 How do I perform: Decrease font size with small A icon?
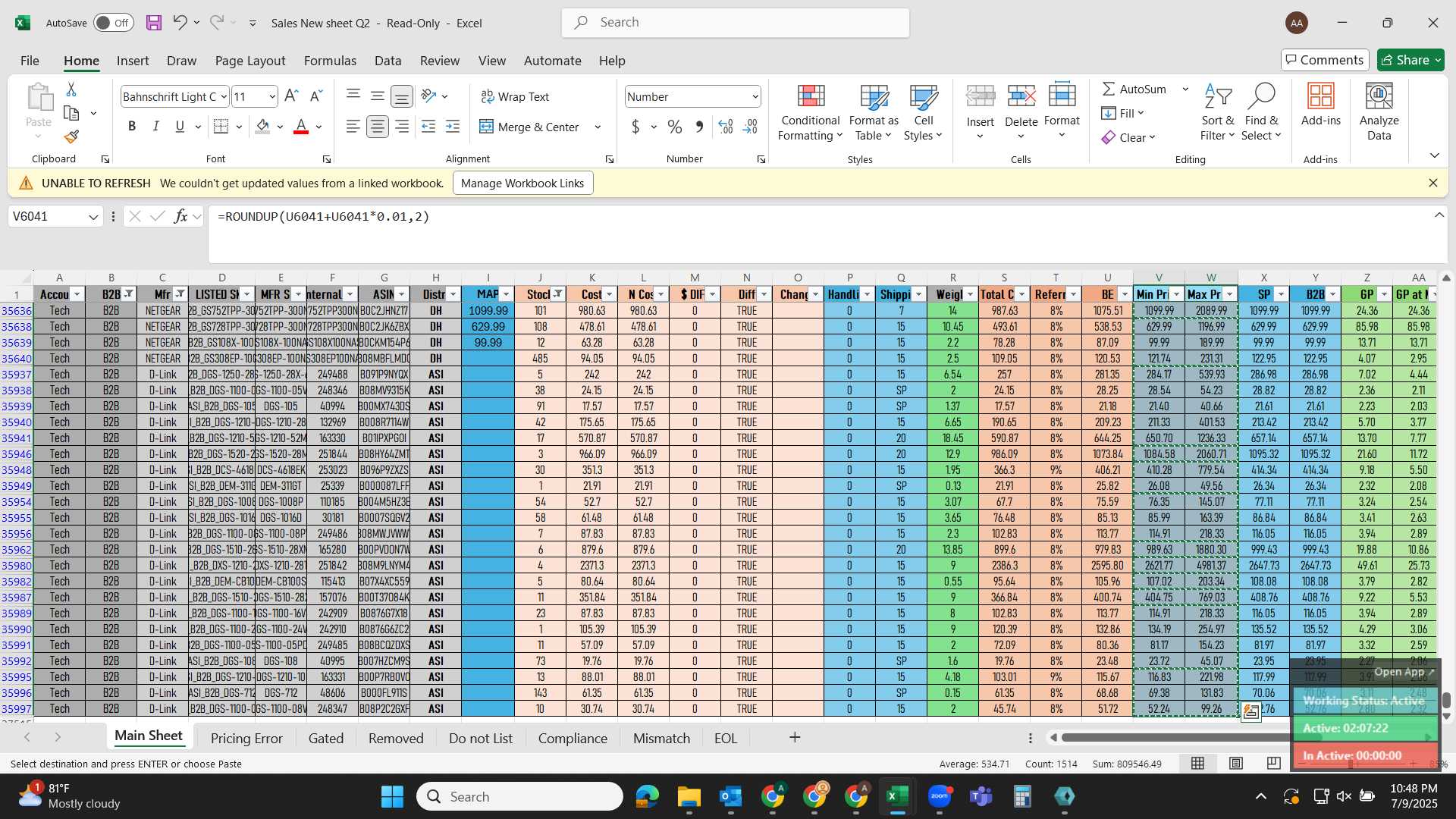pyautogui.click(x=316, y=96)
